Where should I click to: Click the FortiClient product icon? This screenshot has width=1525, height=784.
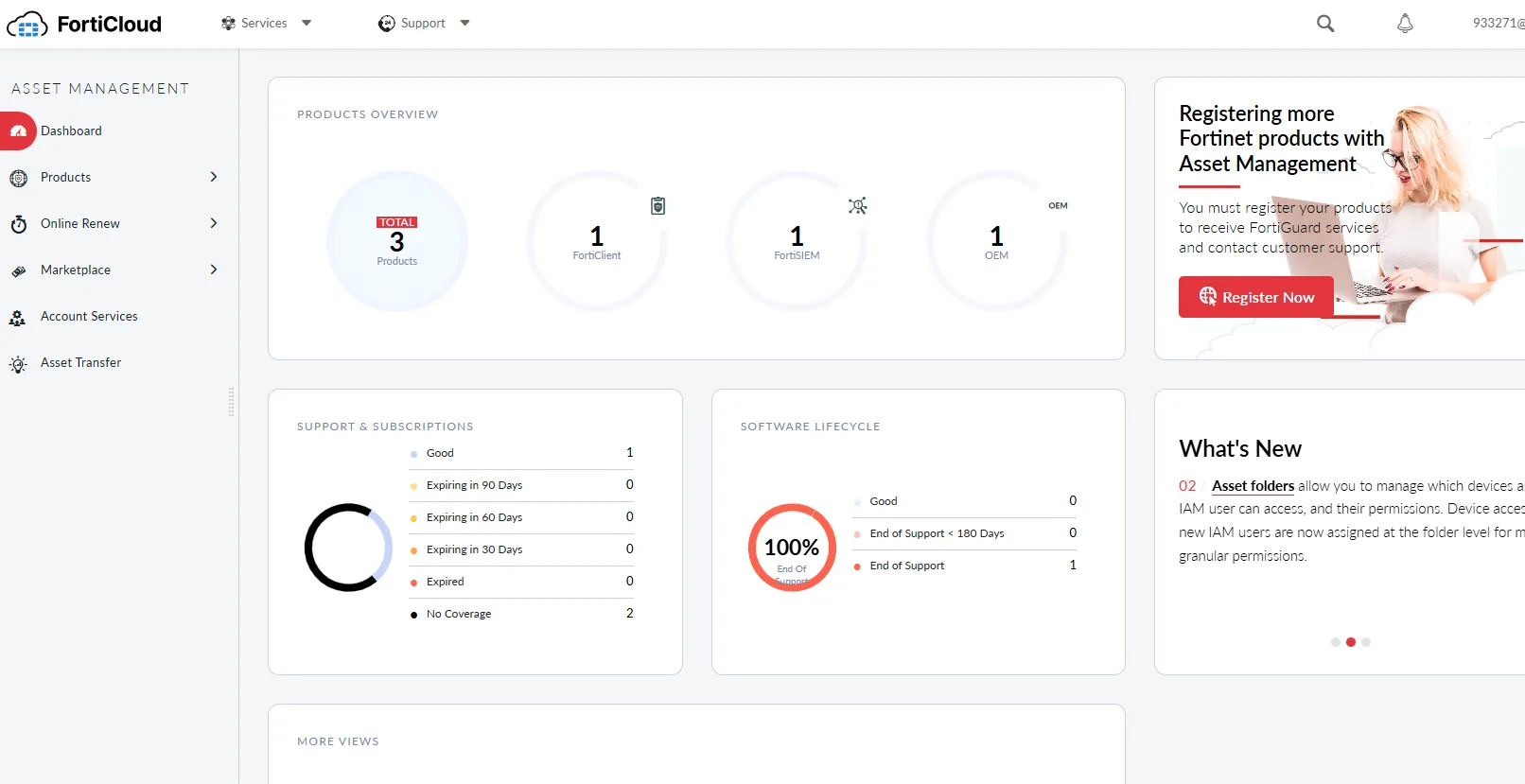click(657, 206)
